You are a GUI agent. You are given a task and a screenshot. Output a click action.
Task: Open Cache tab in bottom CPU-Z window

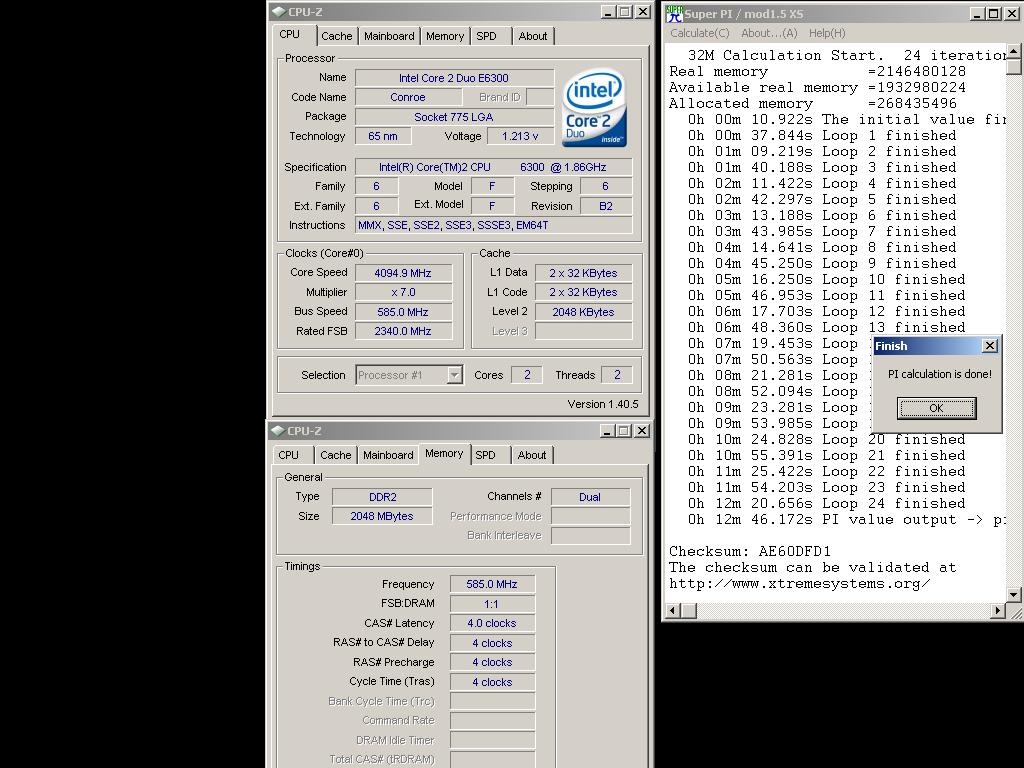pos(336,455)
